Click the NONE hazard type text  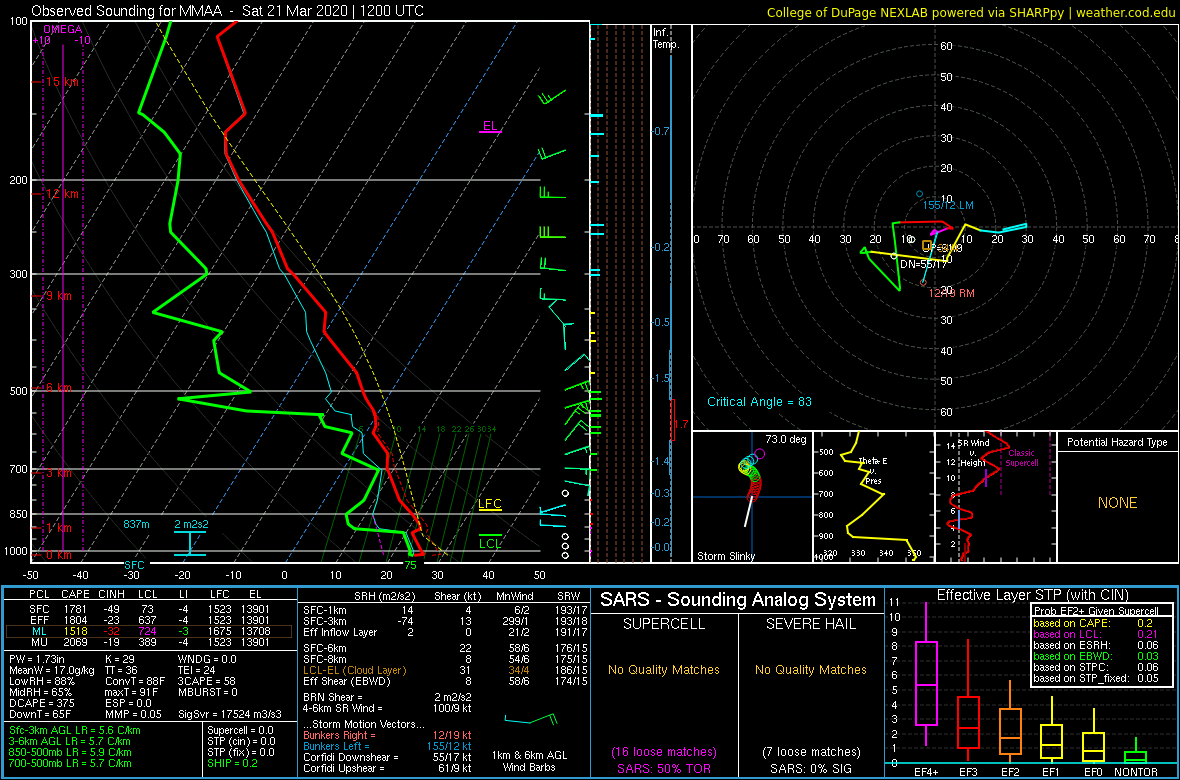click(1117, 503)
